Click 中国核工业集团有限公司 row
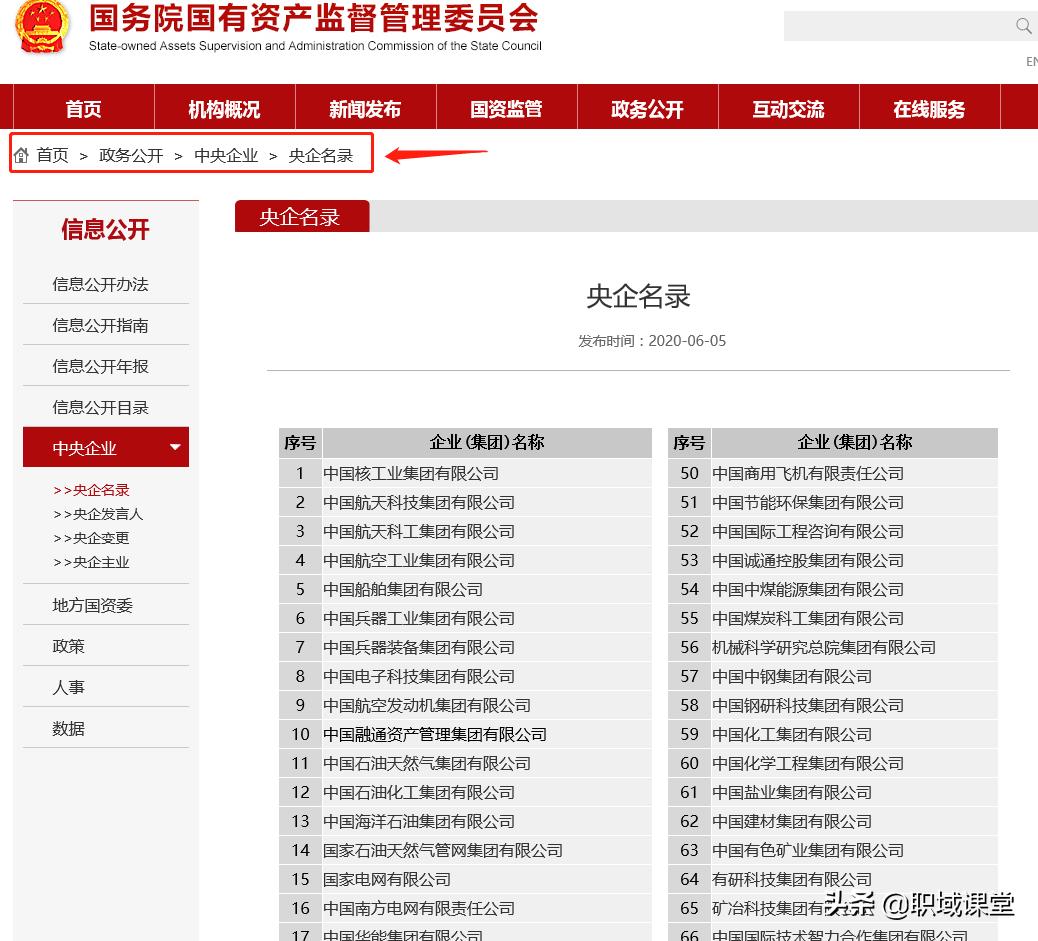This screenshot has height=941, width=1038. pos(465,473)
